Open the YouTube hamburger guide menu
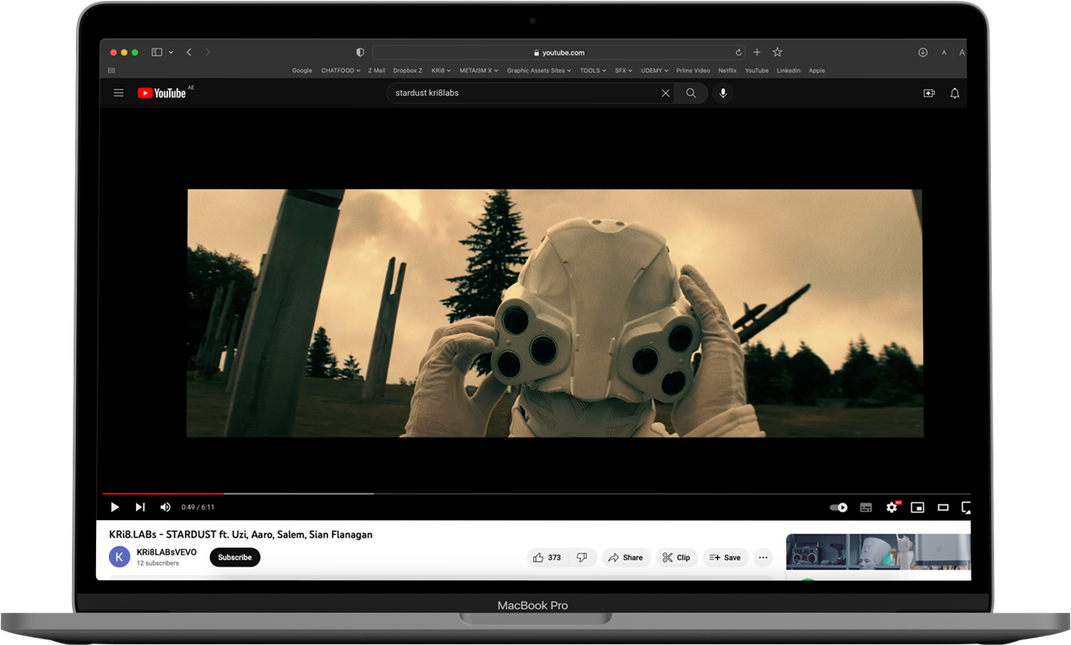Image resolution: width=1071 pixels, height=645 pixels. pos(118,93)
